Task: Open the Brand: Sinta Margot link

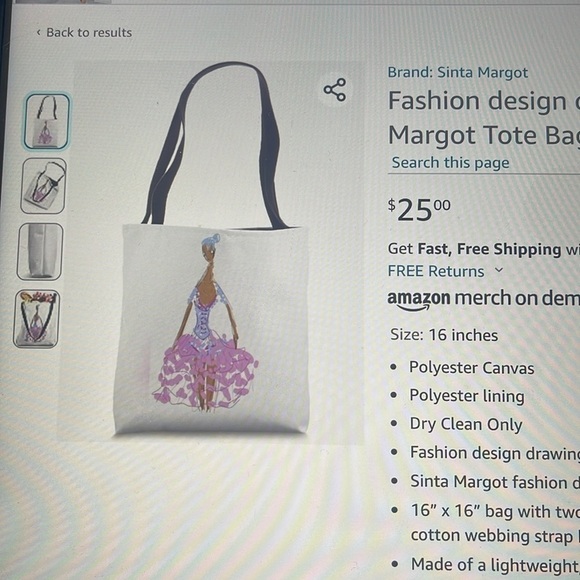Action: [458, 72]
